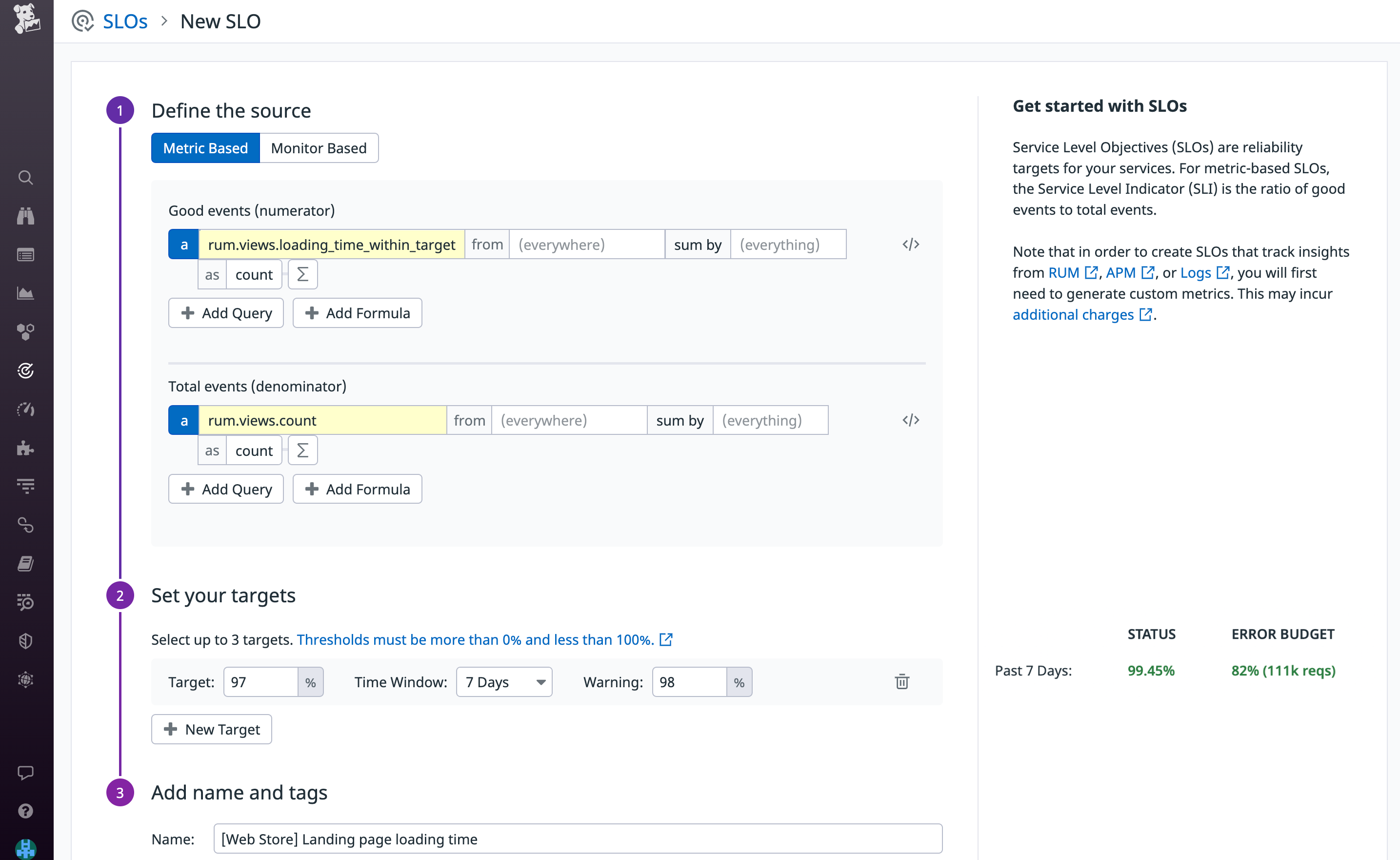Add a New Target
This screenshot has height=860, width=1400.
tap(211, 729)
